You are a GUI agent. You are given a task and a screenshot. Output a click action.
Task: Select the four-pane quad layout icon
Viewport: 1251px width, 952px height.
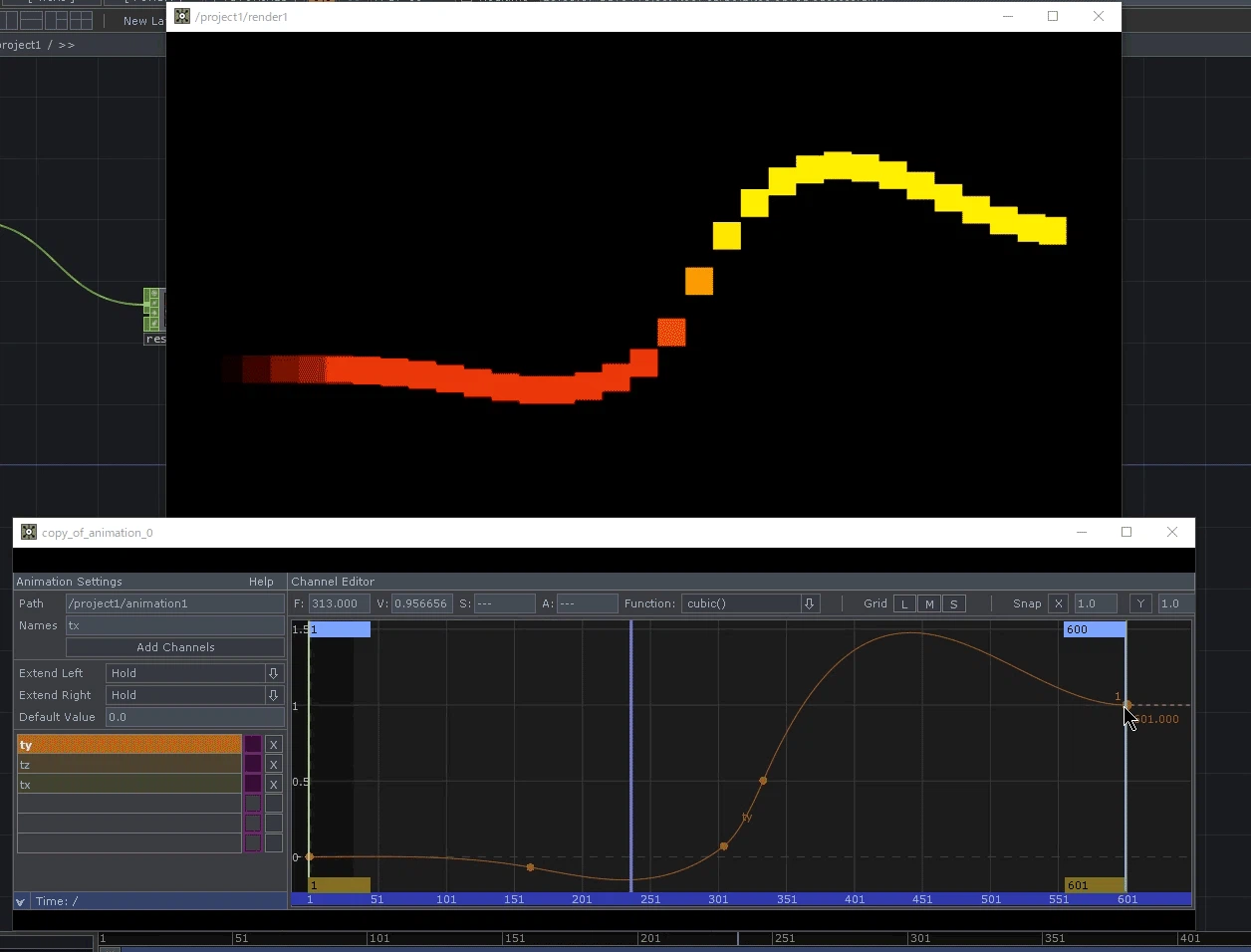(83, 20)
